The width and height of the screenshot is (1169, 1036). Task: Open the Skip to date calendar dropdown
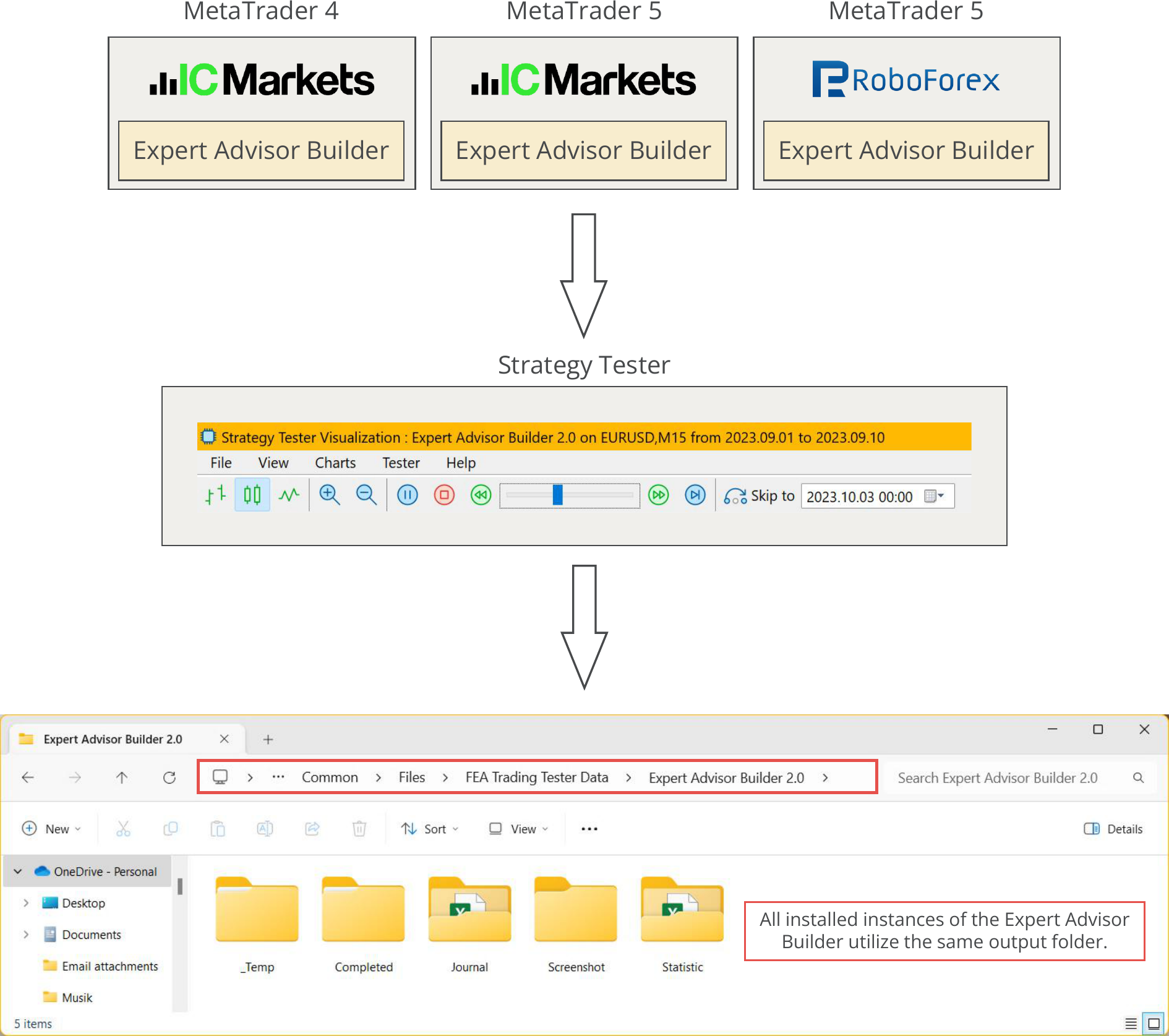[934, 496]
